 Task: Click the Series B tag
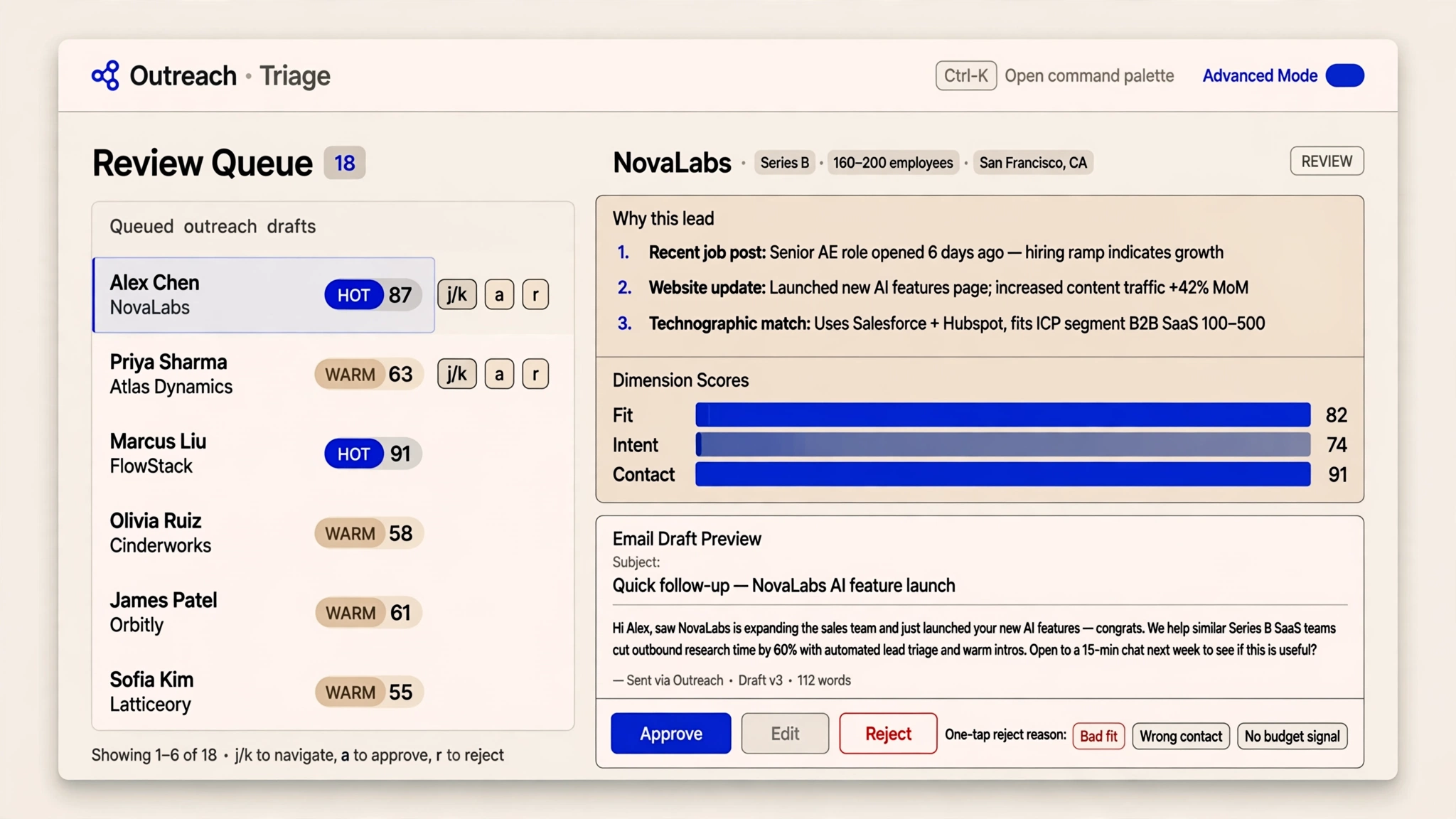[x=784, y=163]
